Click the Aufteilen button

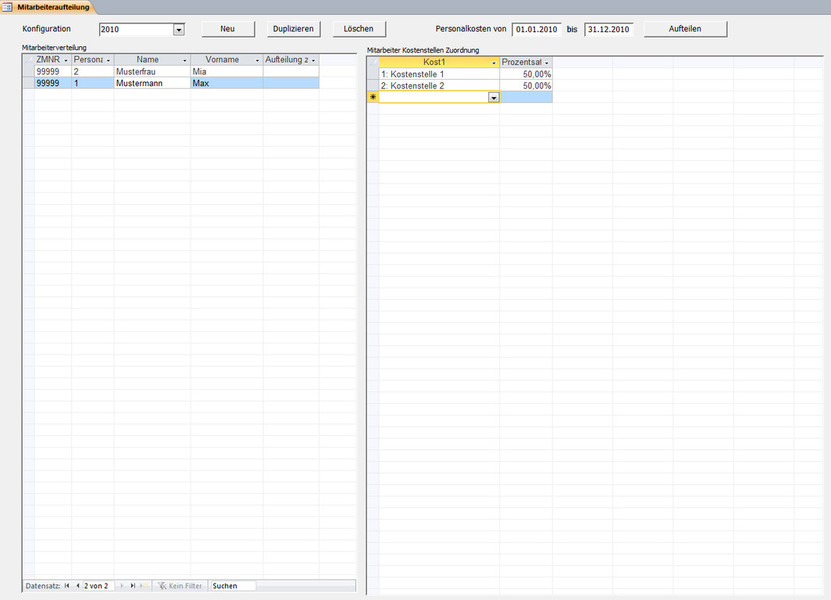tap(685, 29)
